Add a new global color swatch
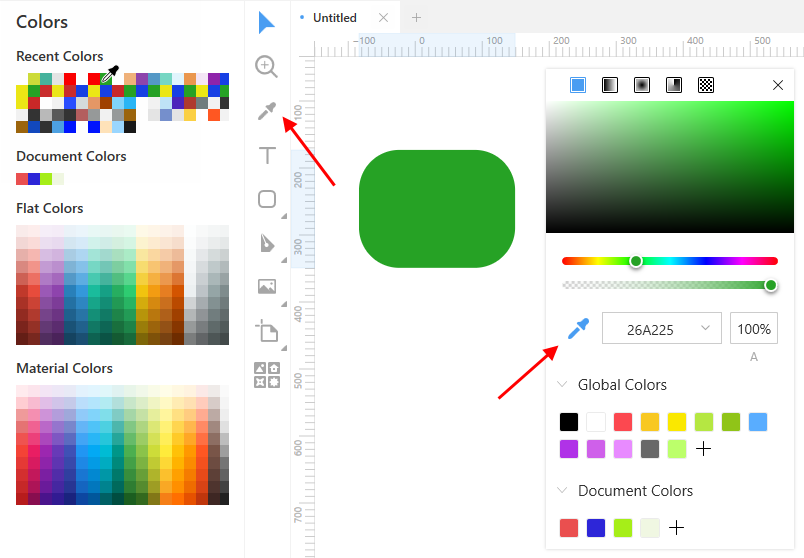 pos(704,449)
